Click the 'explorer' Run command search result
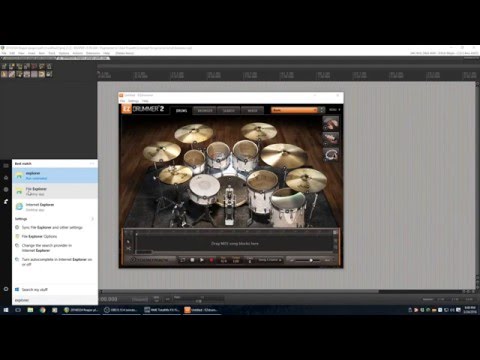This screenshot has width=480, height=360. pyautogui.click(x=55, y=176)
